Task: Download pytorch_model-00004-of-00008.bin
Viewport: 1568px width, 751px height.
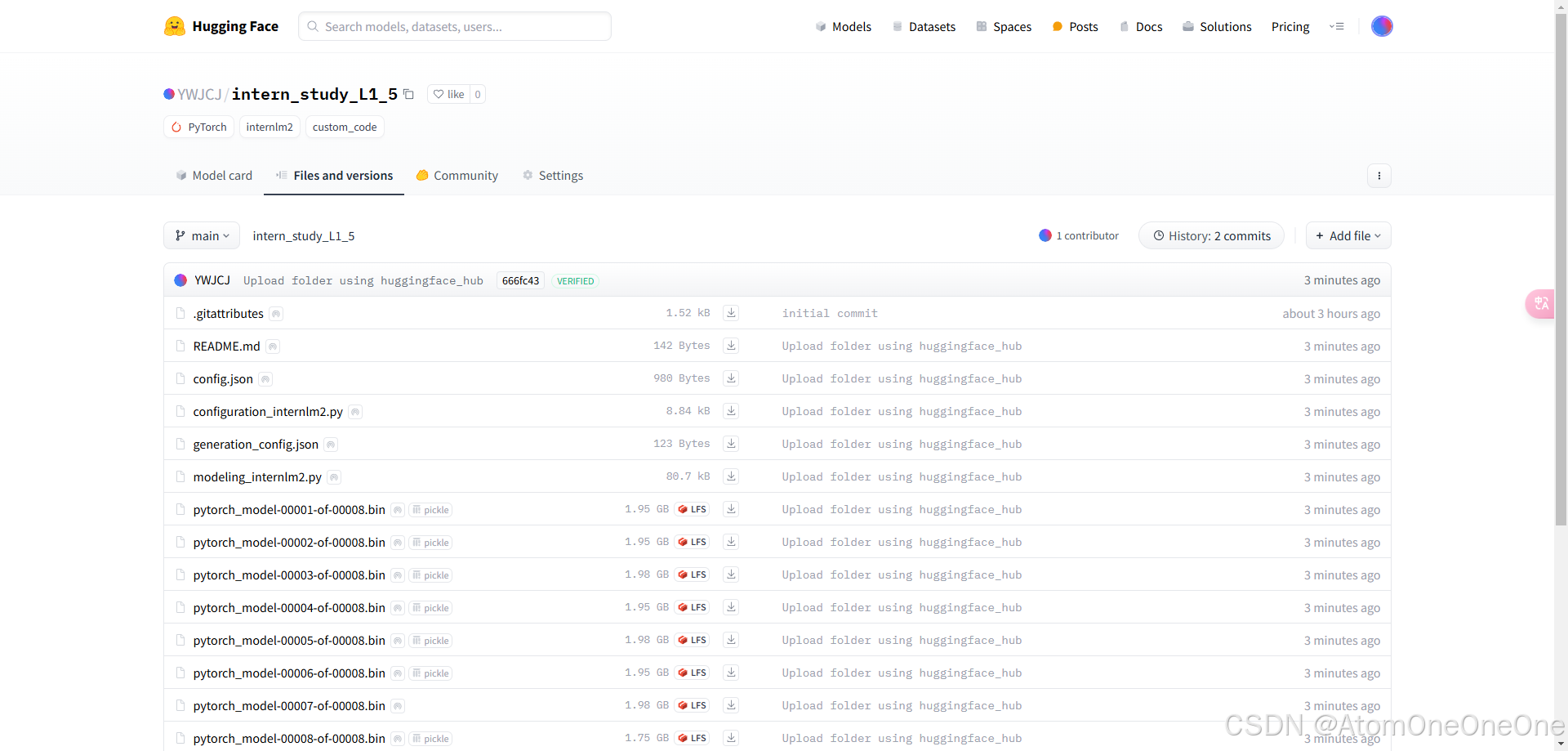Action: (731, 607)
